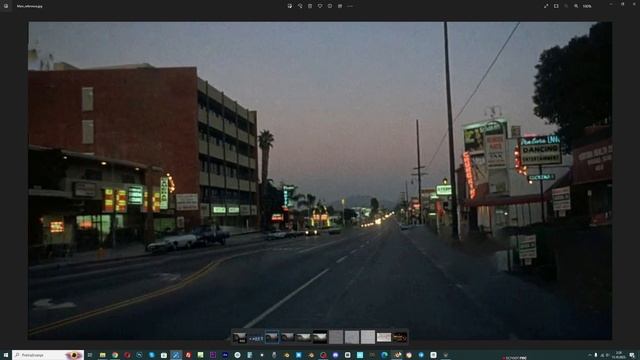Screen dimensions: 640x360
Task: Click the image file name in title bar
Action: click(29, 6)
